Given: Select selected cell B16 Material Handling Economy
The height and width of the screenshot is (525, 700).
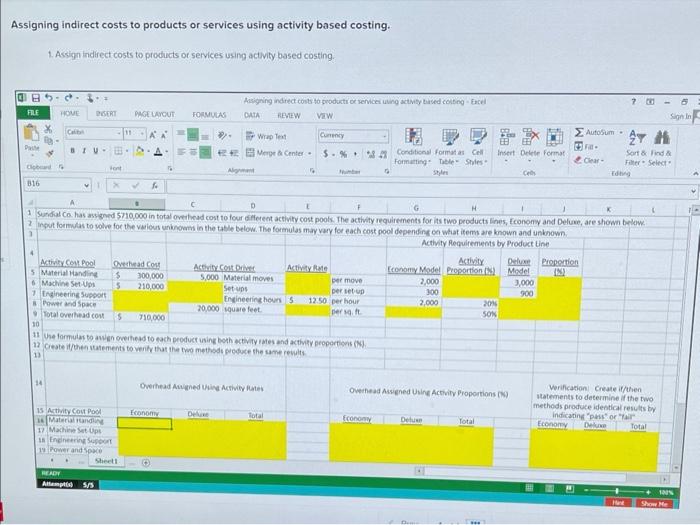Looking at the screenshot, I should (x=144, y=423).
